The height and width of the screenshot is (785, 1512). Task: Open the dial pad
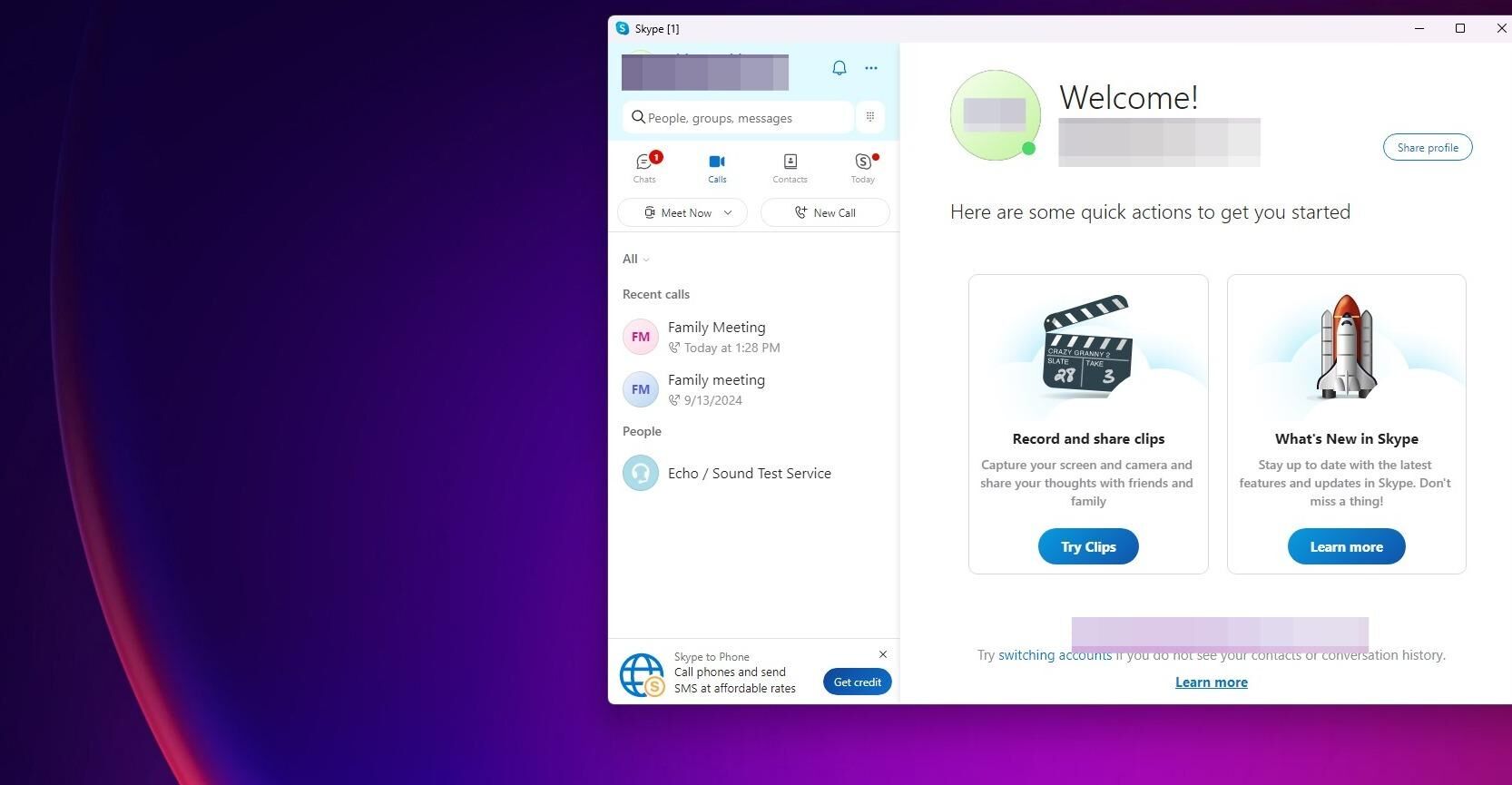tap(870, 117)
